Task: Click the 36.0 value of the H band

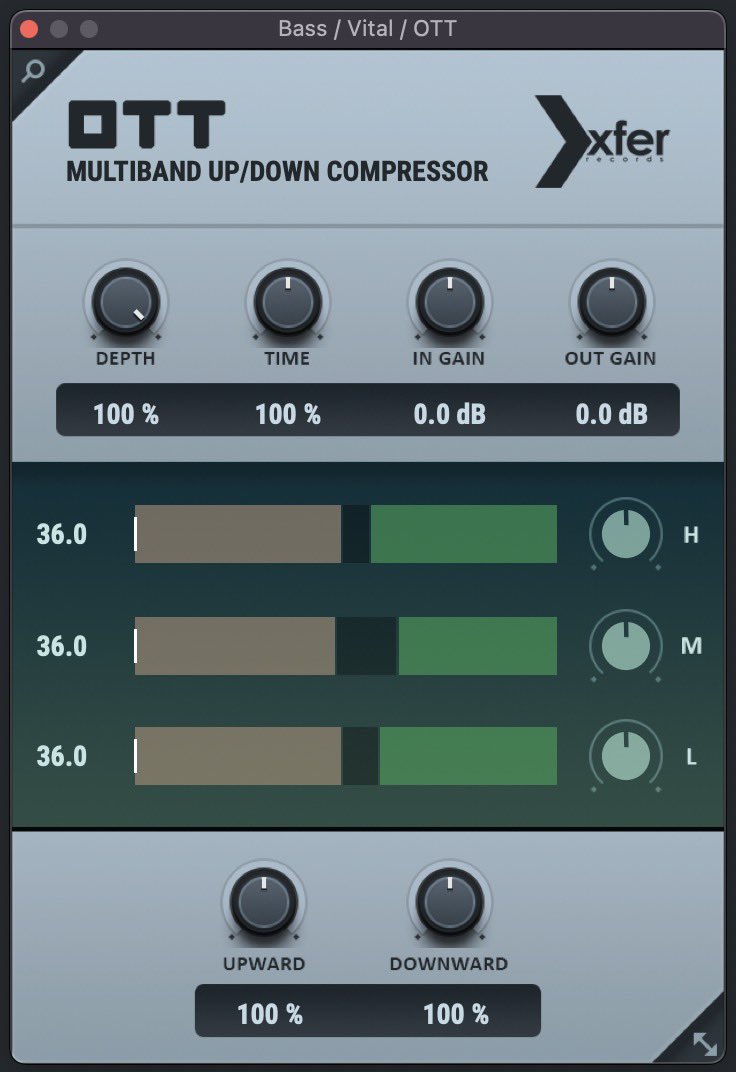Action: point(62,534)
